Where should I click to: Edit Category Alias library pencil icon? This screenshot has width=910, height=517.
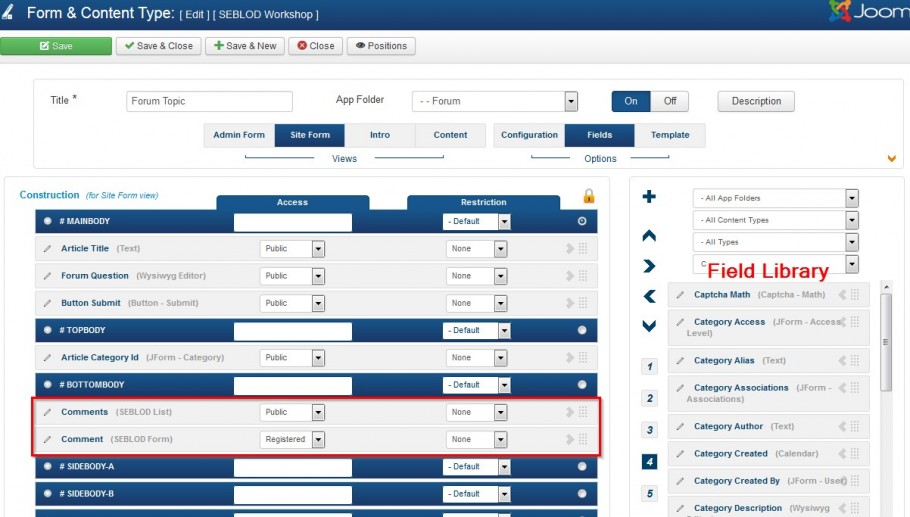point(680,360)
